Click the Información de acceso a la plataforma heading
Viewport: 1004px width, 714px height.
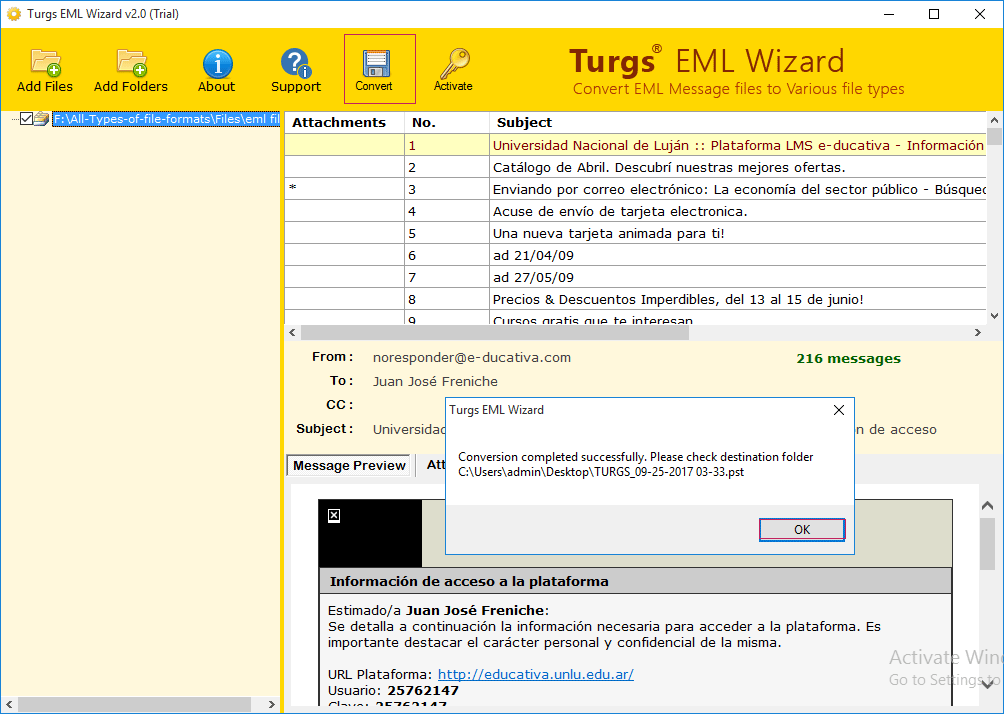pos(469,581)
